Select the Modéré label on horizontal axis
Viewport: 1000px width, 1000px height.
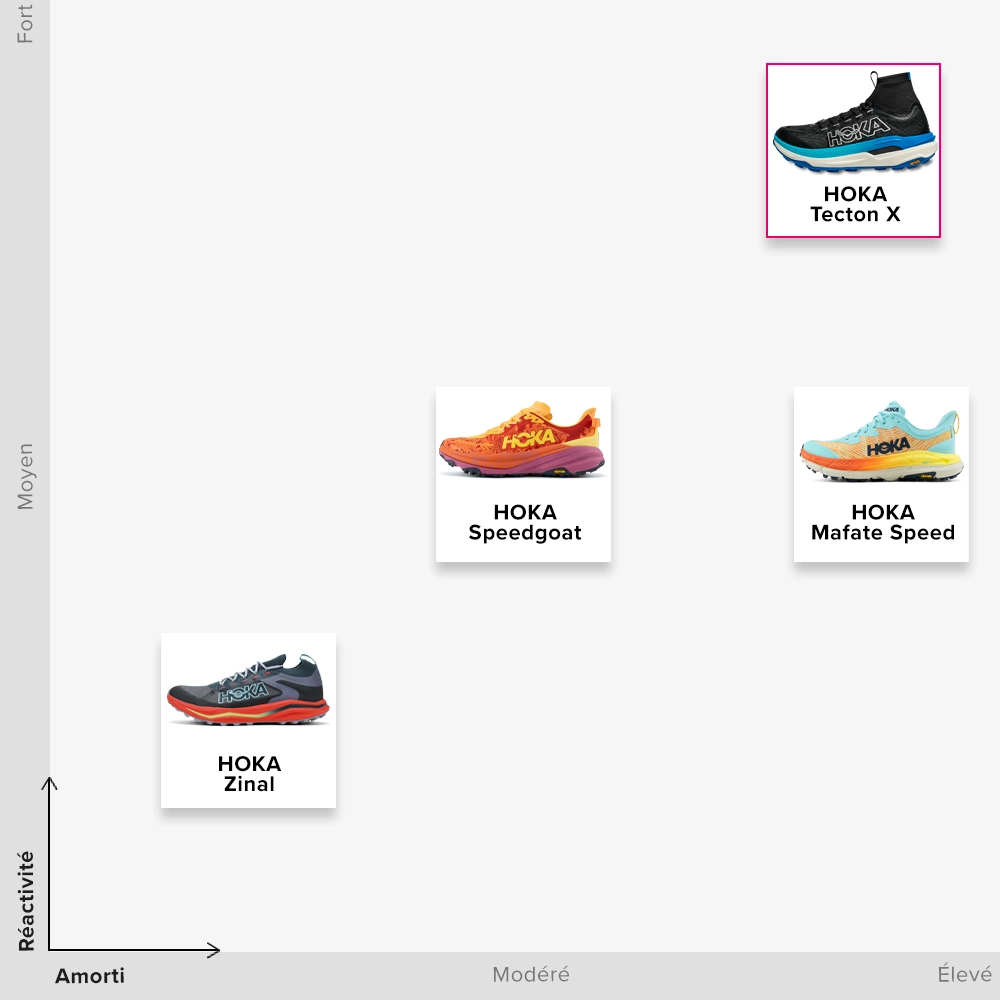point(531,974)
